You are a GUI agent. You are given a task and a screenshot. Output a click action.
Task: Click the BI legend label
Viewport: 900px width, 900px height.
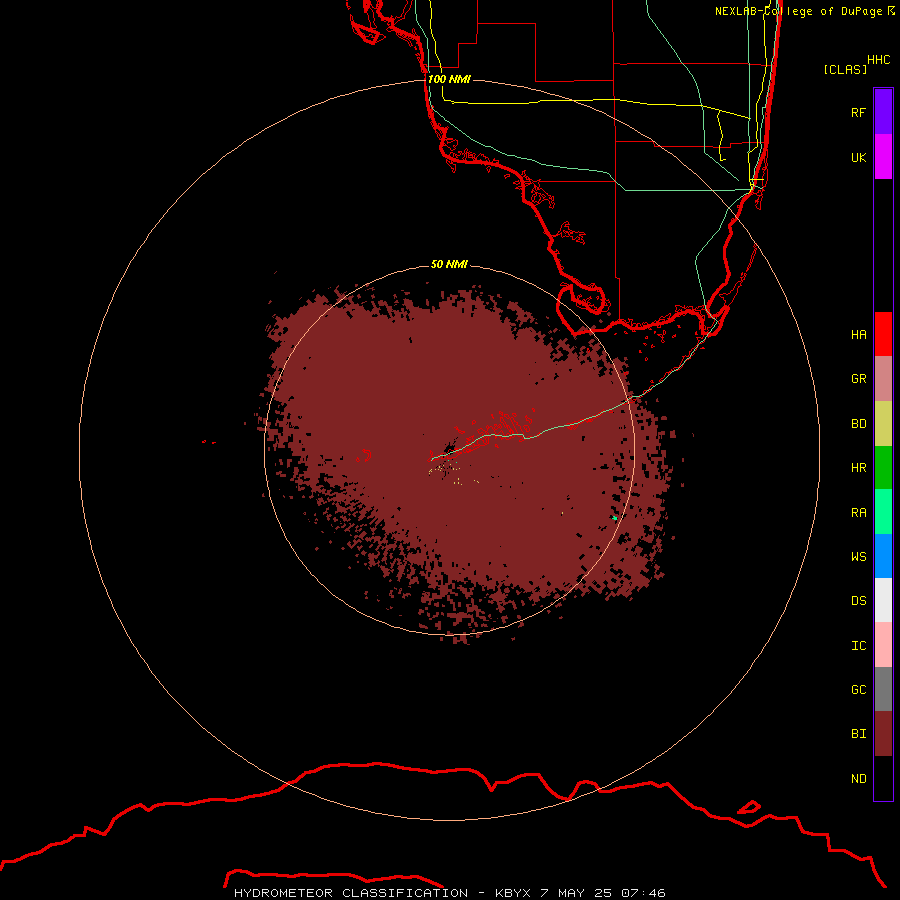click(x=858, y=734)
